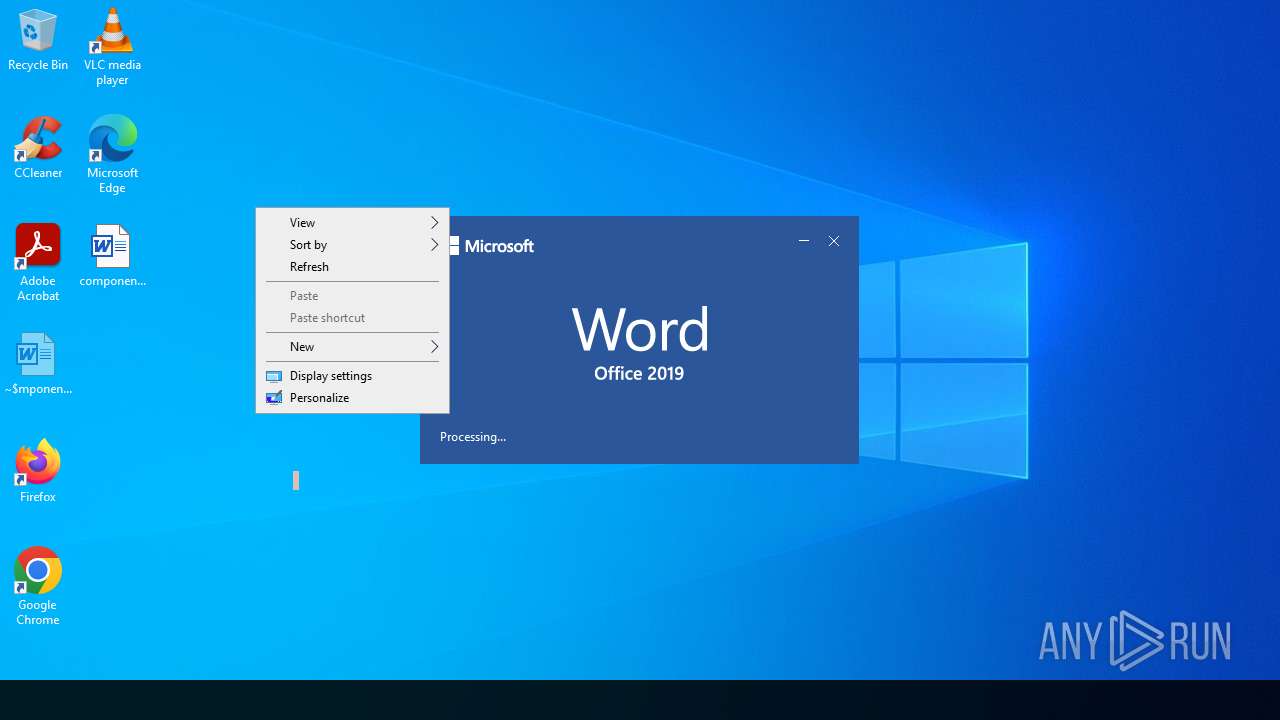Select Google Chrome desktop shortcut

38,586
